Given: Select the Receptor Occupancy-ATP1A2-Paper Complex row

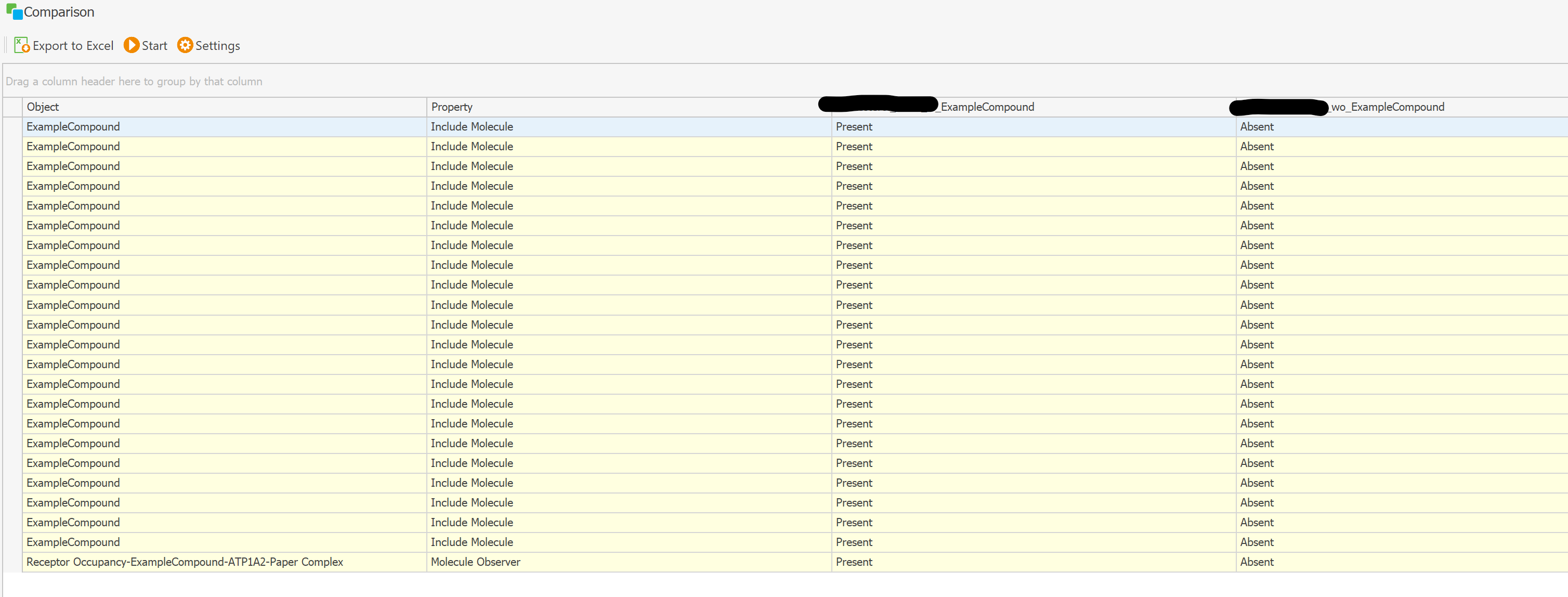Looking at the screenshot, I should tap(185, 562).
